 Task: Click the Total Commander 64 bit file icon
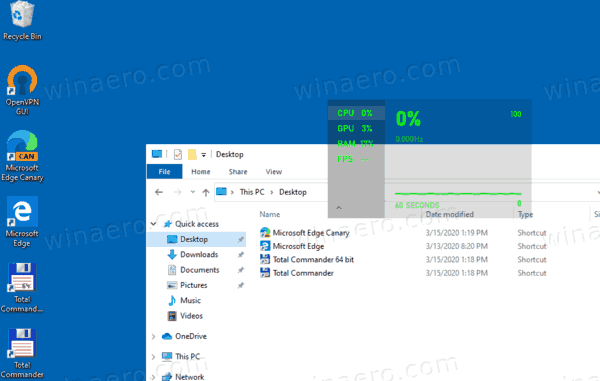click(265, 259)
